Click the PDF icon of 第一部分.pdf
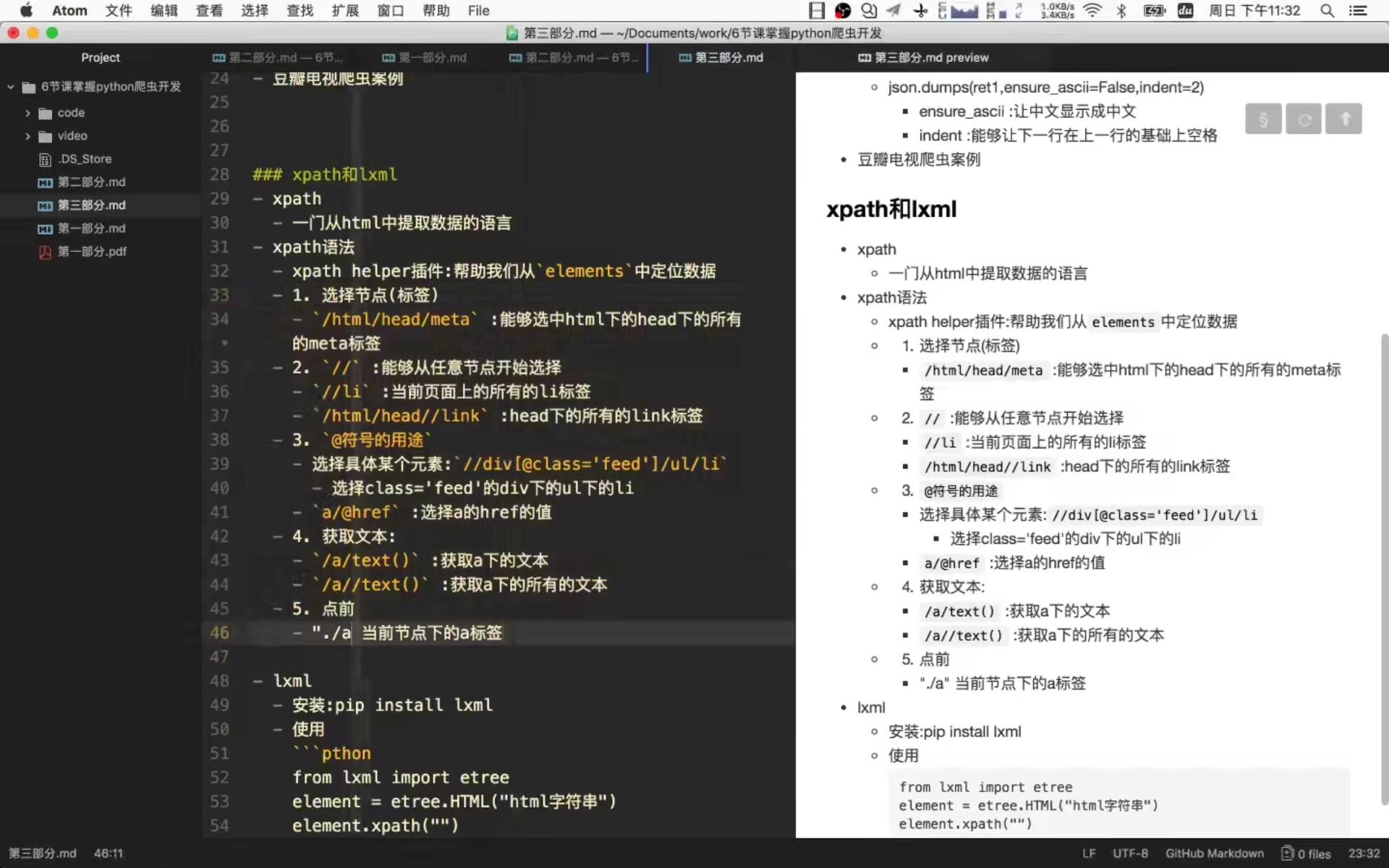 45,252
